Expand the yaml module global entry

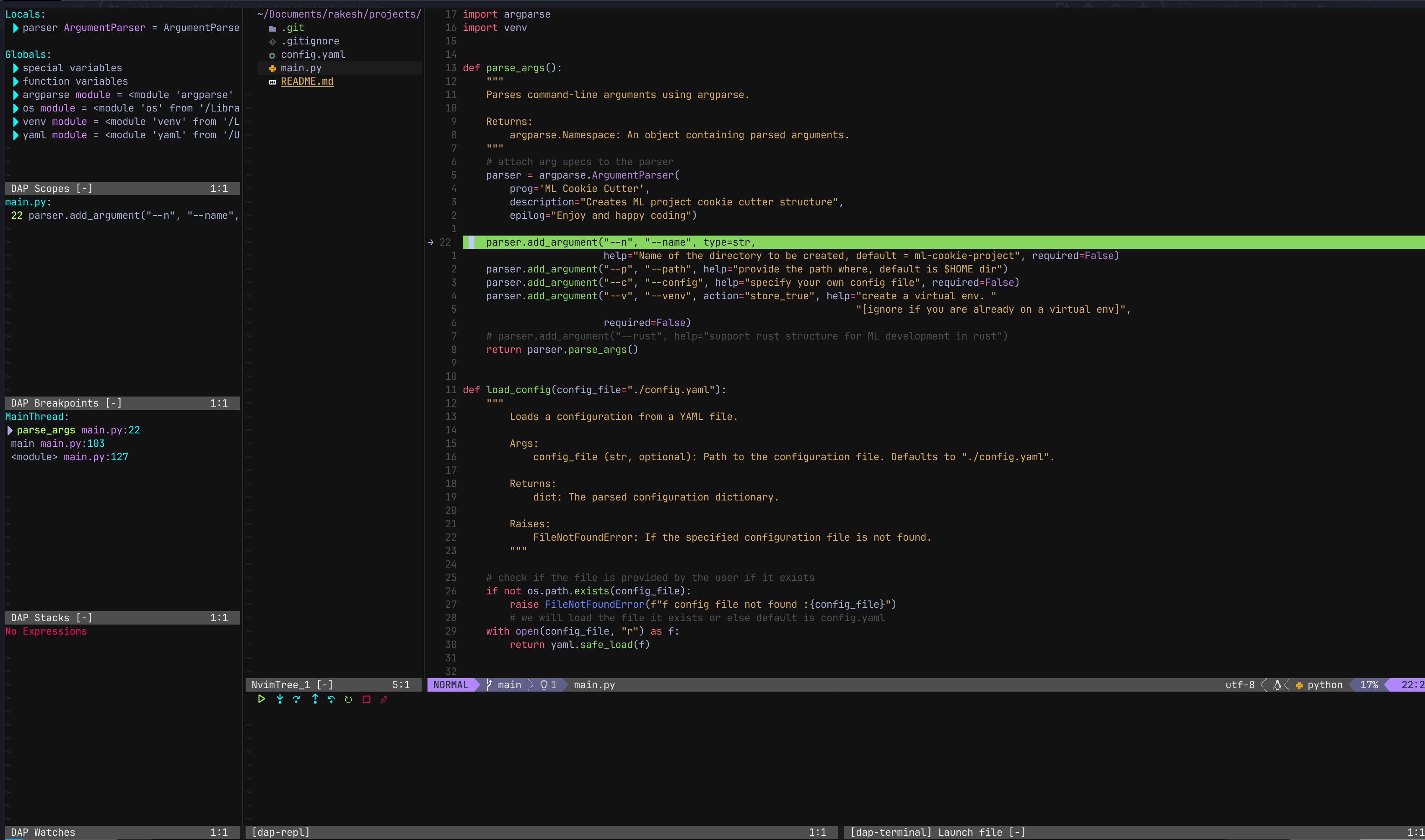tap(16, 135)
